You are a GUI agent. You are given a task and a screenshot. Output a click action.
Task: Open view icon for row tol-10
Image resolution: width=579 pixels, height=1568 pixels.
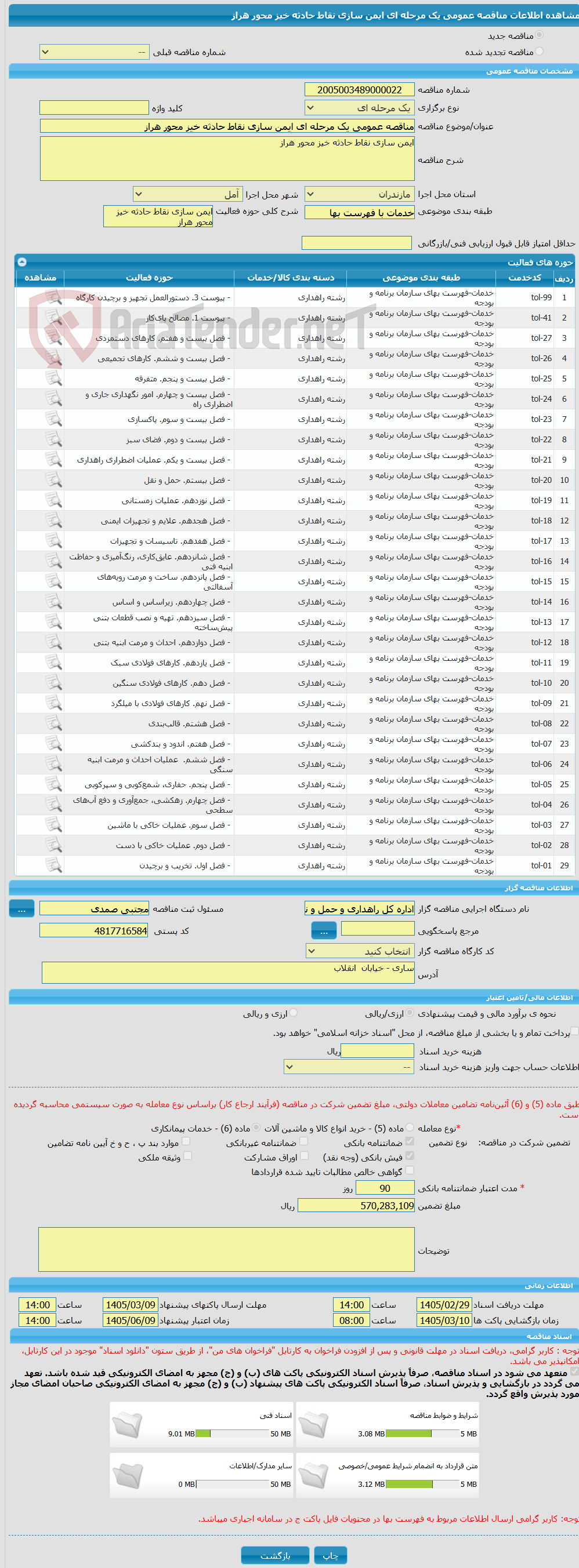click(53, 683)
